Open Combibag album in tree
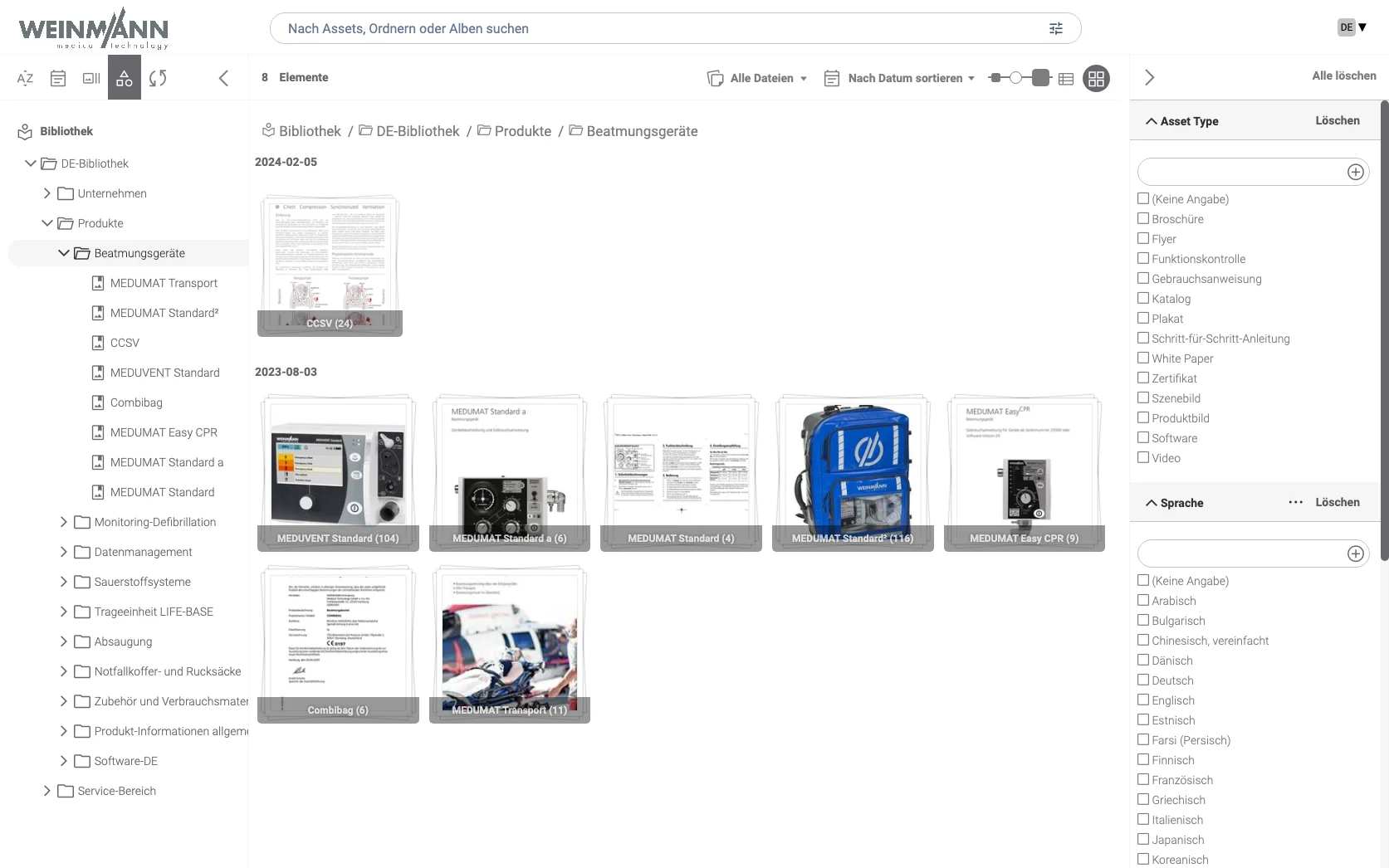Viewport: 1389px width, 868px height. tap(136, 402)
